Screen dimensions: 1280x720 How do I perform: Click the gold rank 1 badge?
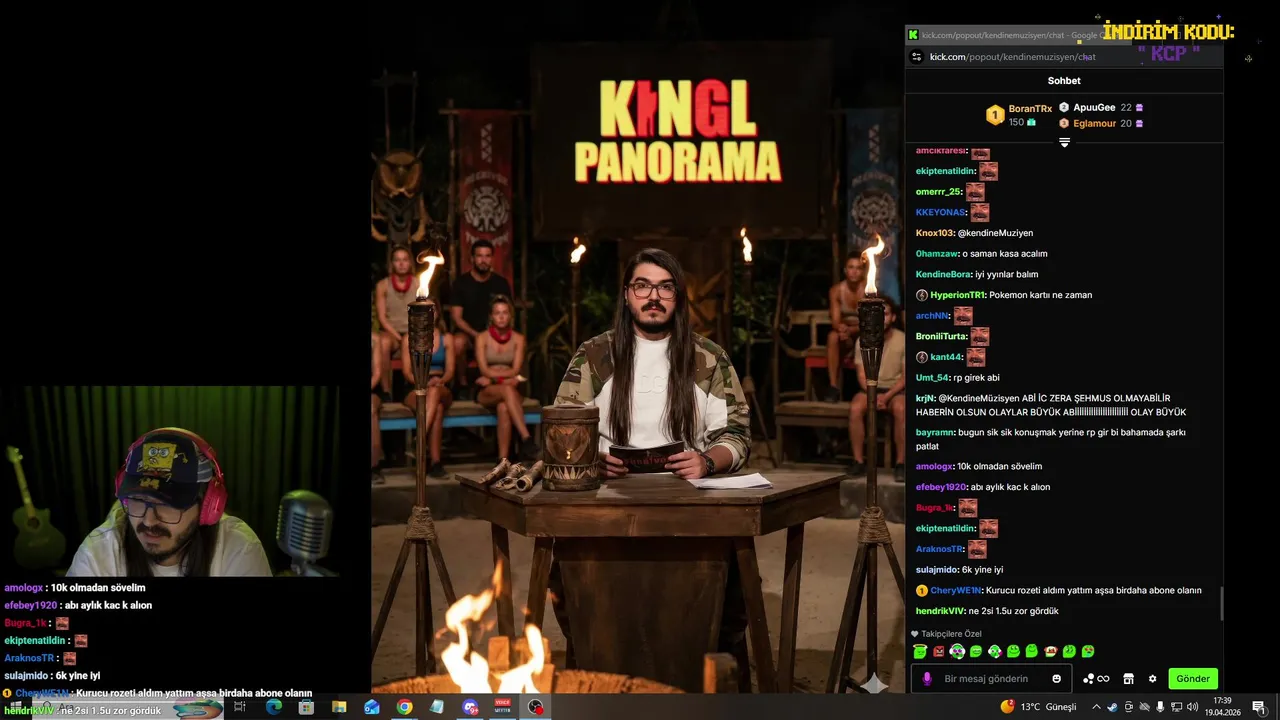click(x=995, y=115)
